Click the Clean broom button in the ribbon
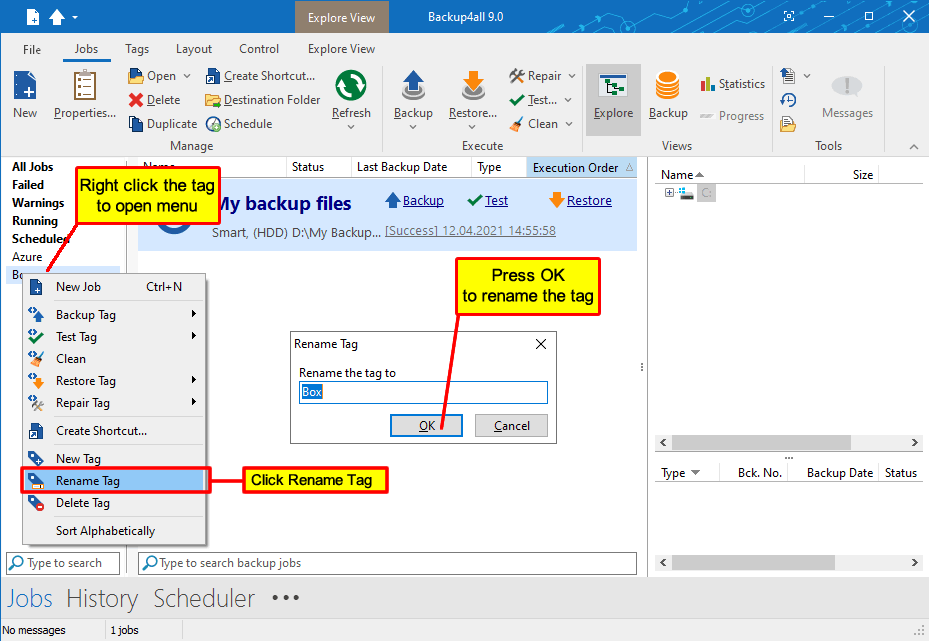Image resolution: width=929 pixels, height=641 pixels. coord(533,124)
